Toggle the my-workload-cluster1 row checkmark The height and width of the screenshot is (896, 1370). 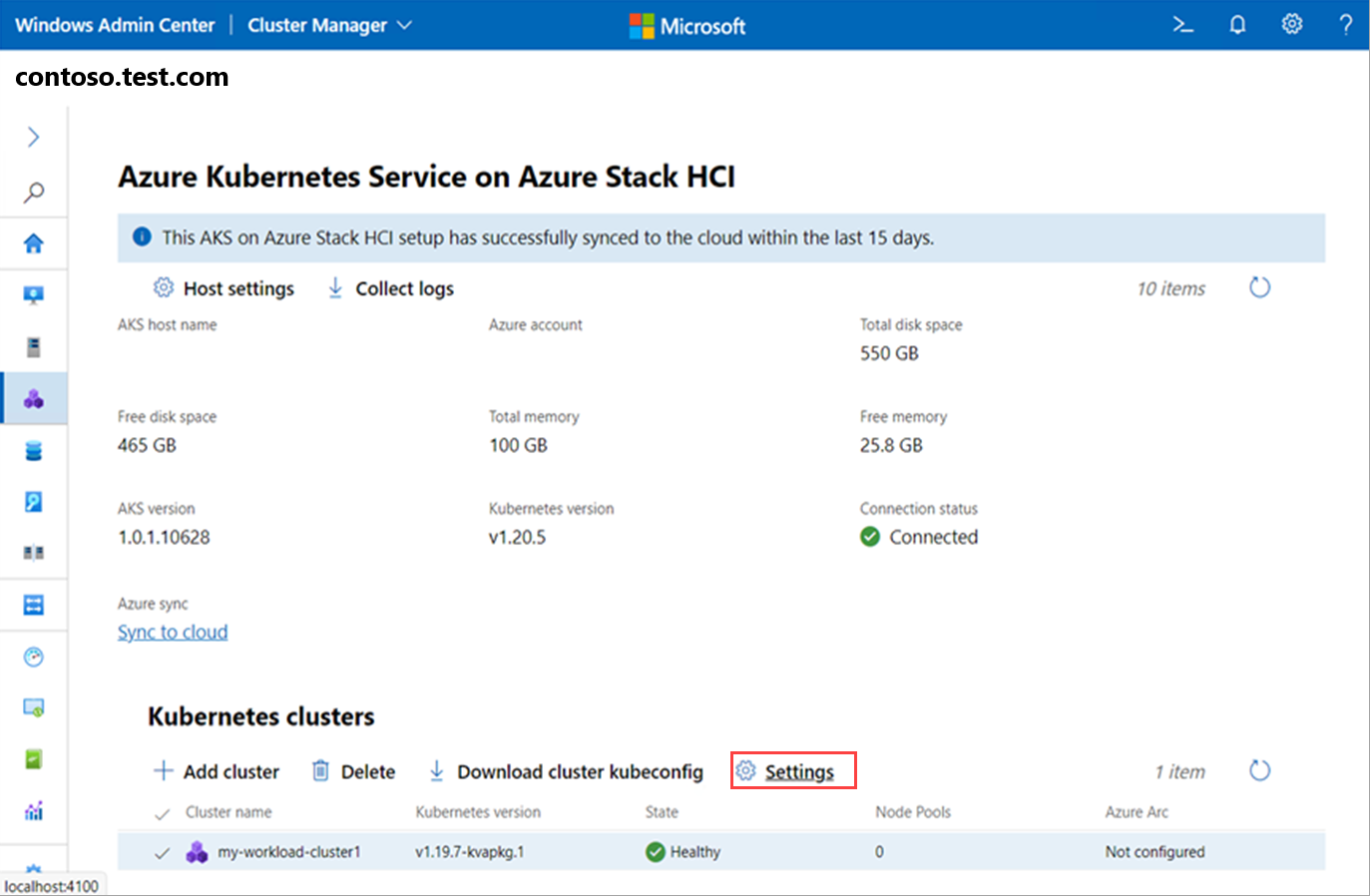[162, 853]
